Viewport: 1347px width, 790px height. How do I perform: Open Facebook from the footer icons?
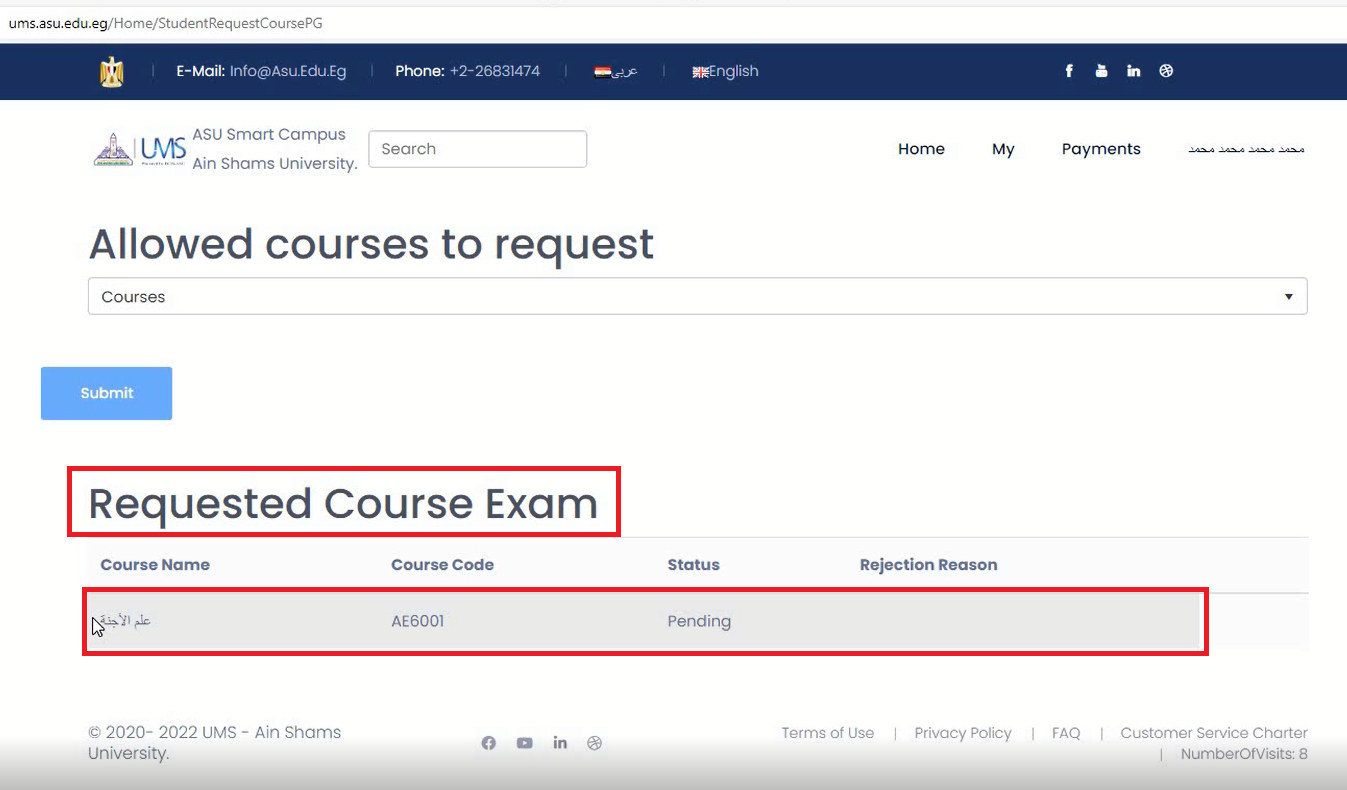click(488, 742)
